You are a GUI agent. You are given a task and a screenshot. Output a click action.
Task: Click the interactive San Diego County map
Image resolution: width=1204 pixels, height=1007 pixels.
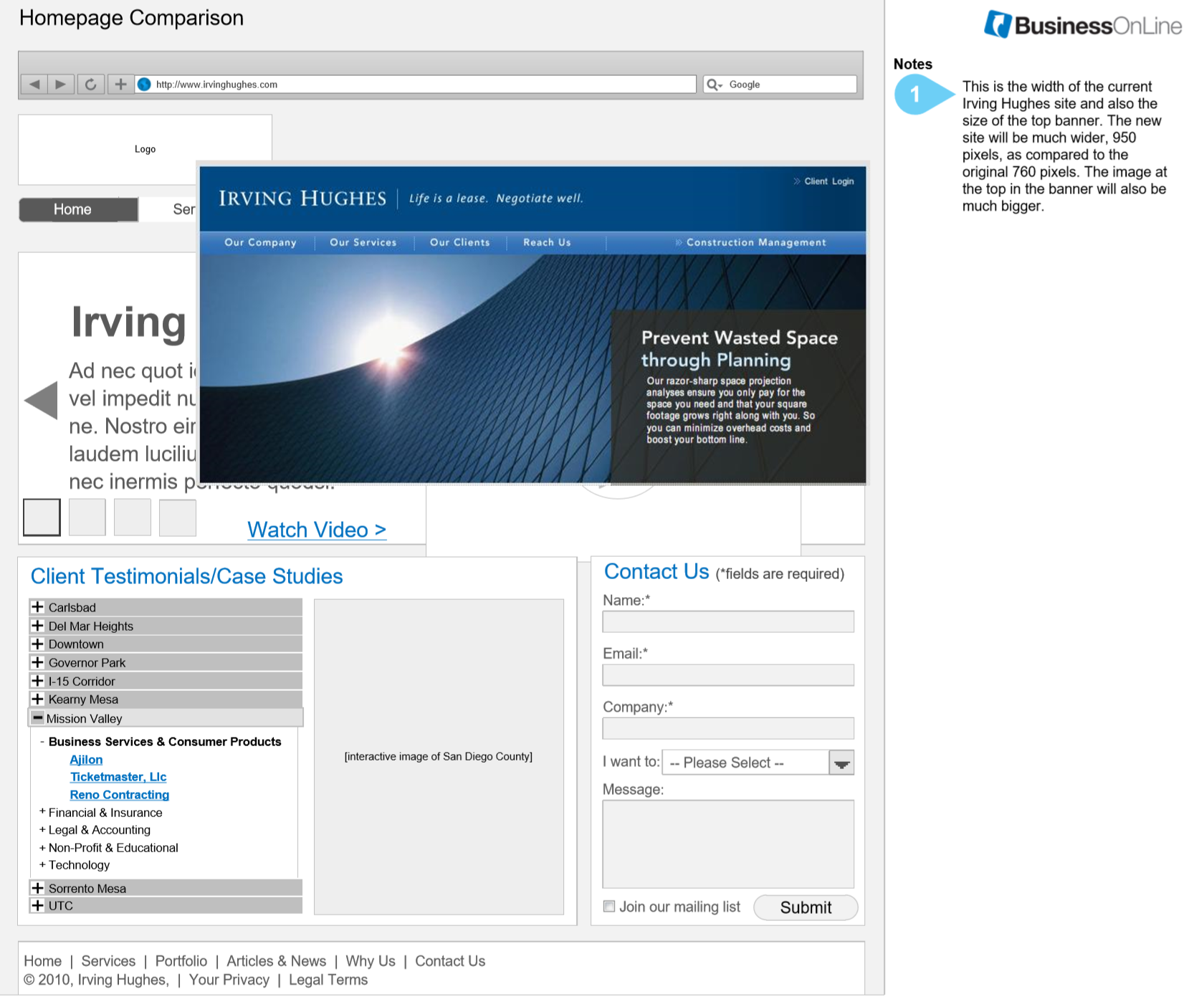point(439,757)
